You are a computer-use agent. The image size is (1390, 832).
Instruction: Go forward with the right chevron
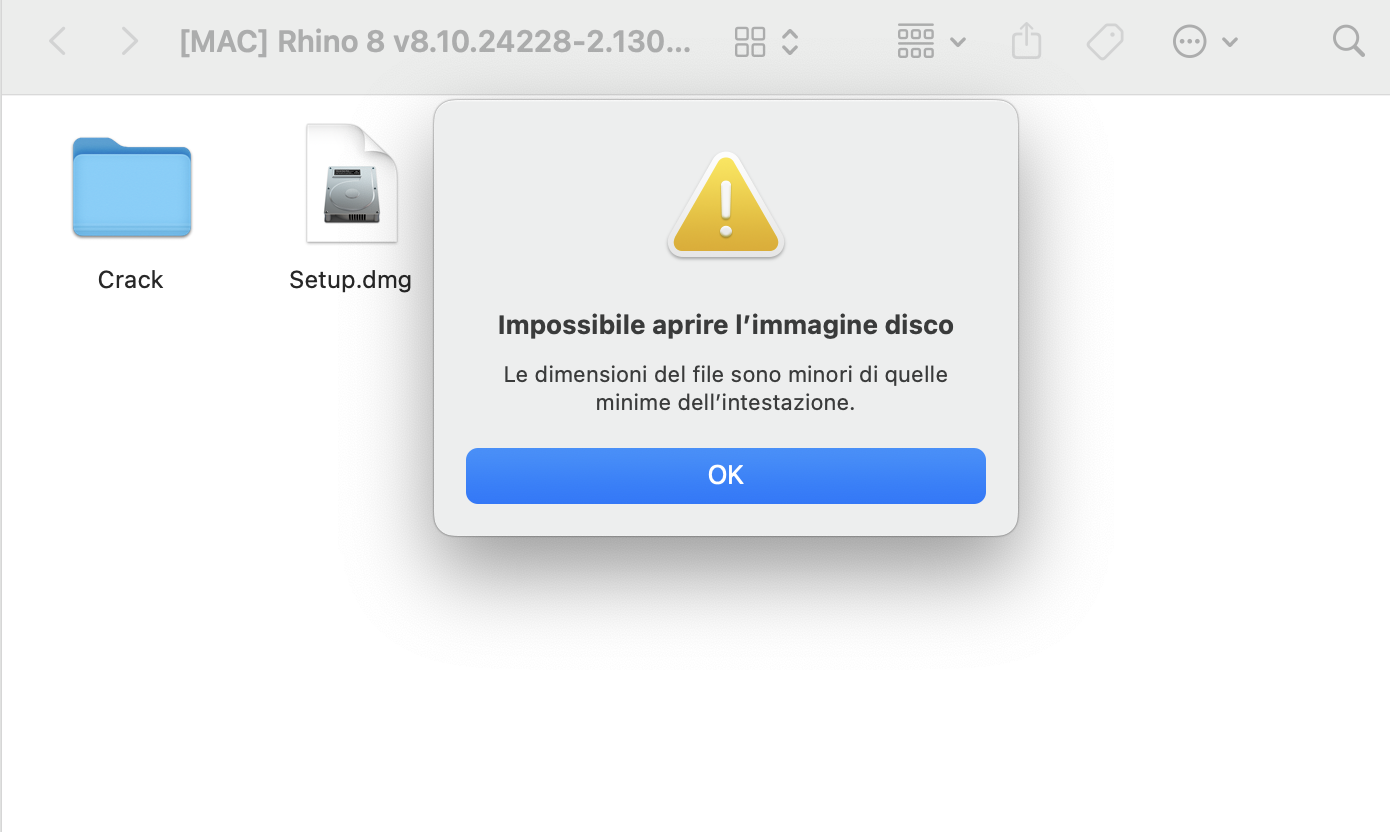pyautogui.click(x=129, y=41)
